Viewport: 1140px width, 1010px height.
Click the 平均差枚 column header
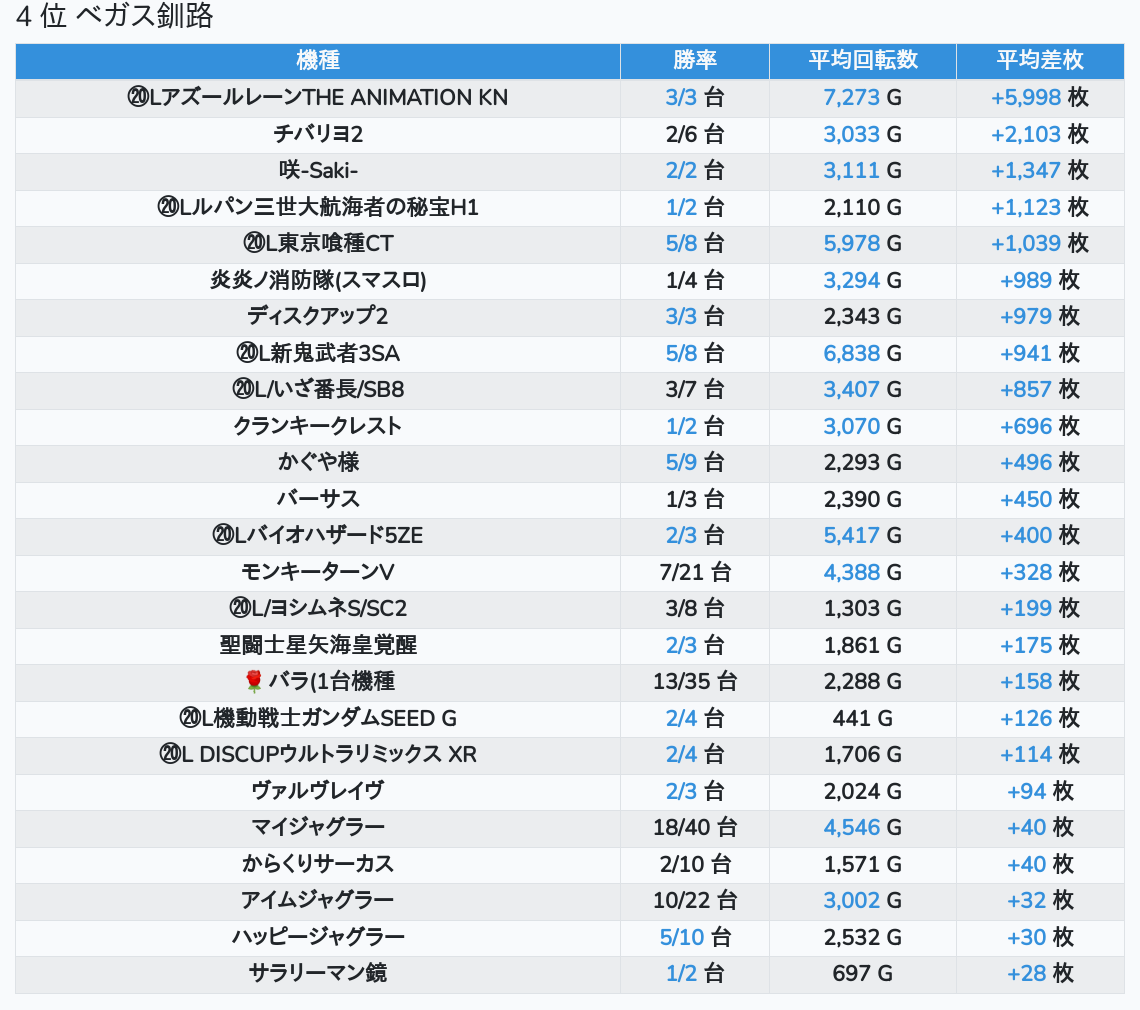(x=1039, y=61)
